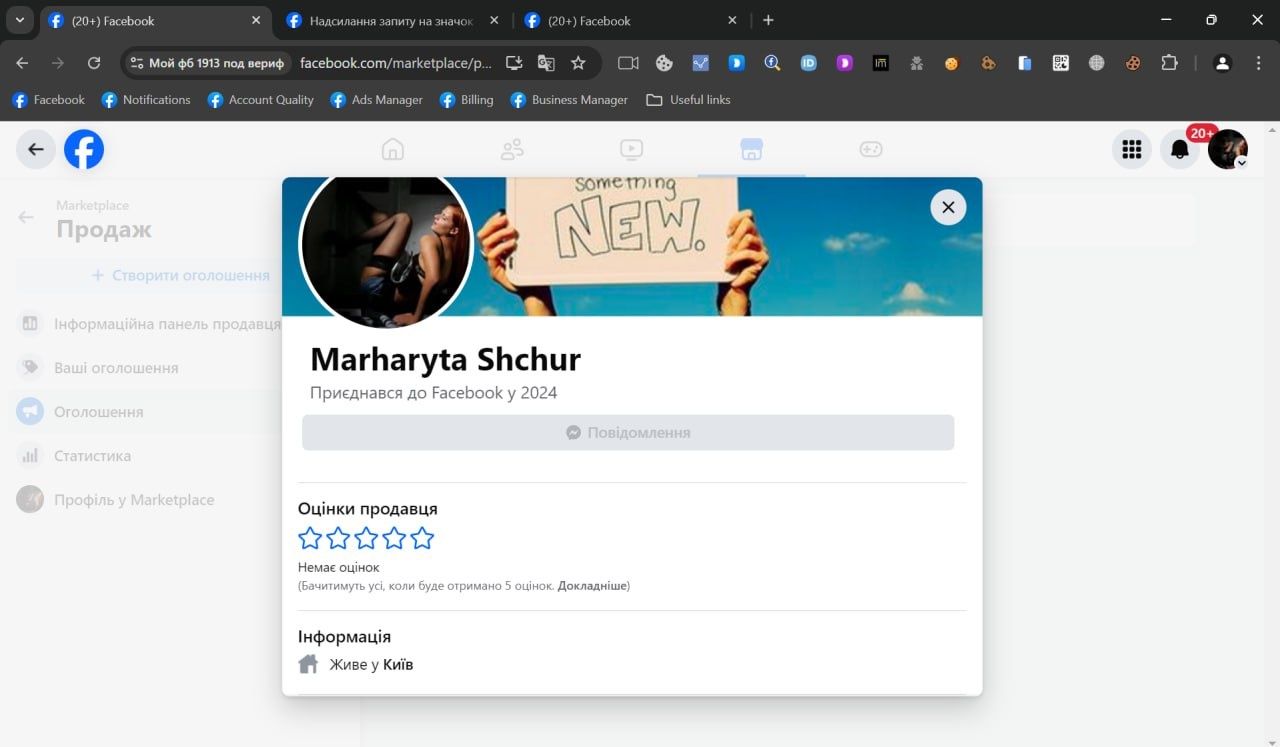This screenshot has height=747, width=1280.
Task: Open the Video tab
Action: click(631, 149)
